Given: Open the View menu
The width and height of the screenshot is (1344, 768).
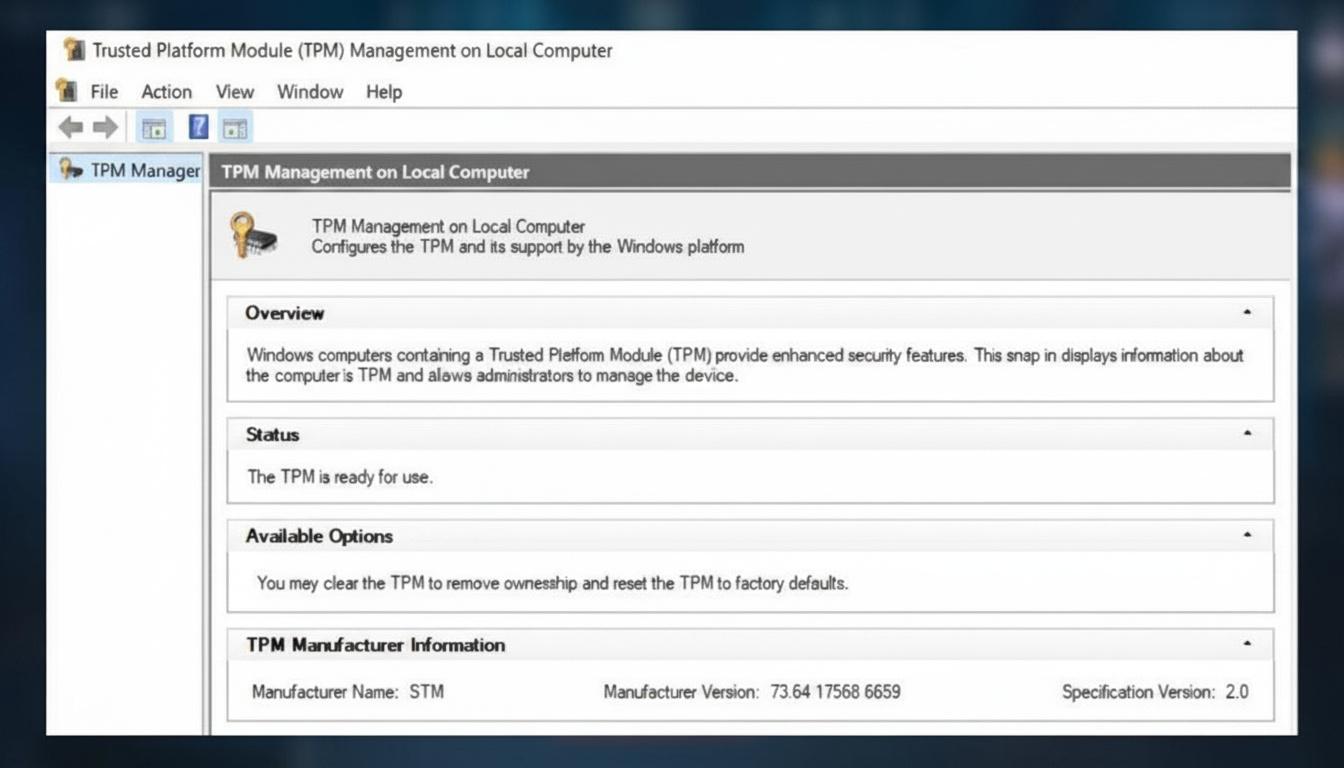Looking at the screenshot, I should (x=235, y=92).
